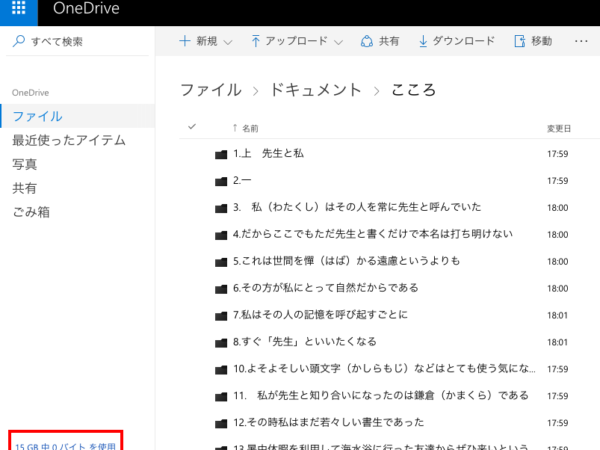
Task: Open folder 1.上 先生と私
Action: pos(268,154)
